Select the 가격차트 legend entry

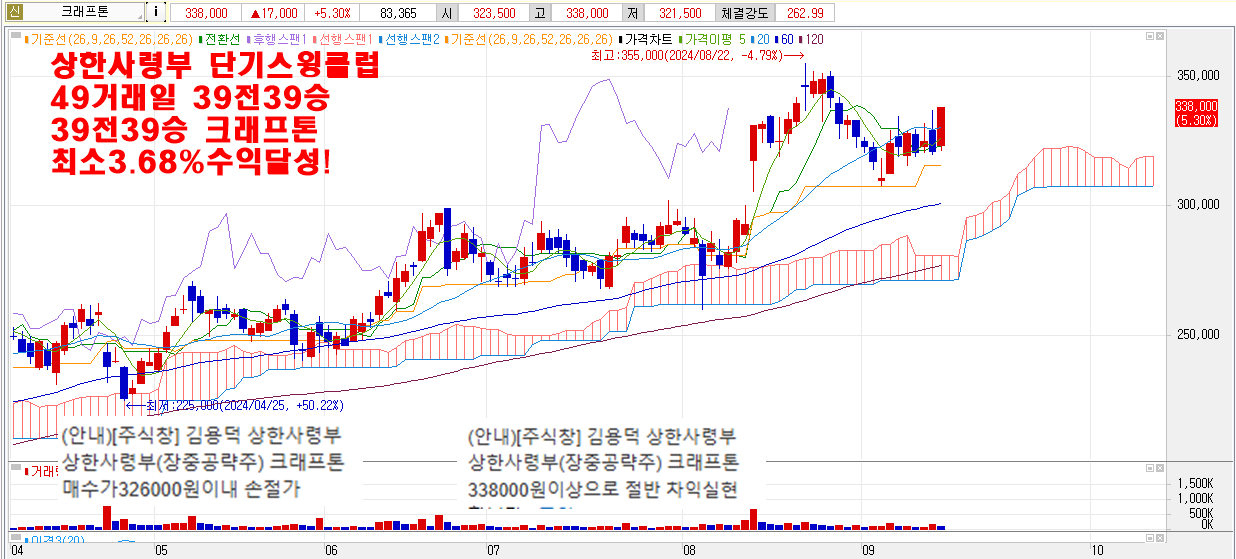coord(646,40)
